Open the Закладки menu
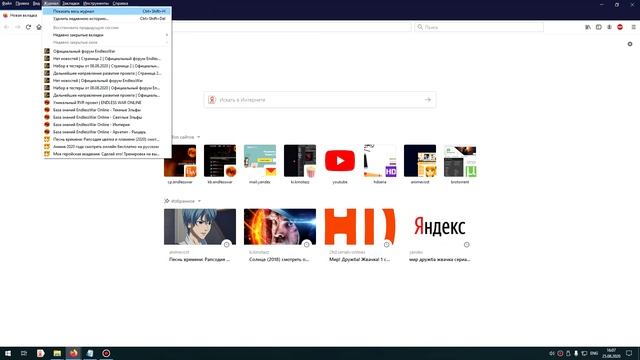Screen dimensions: 640x360 [71, 3]
